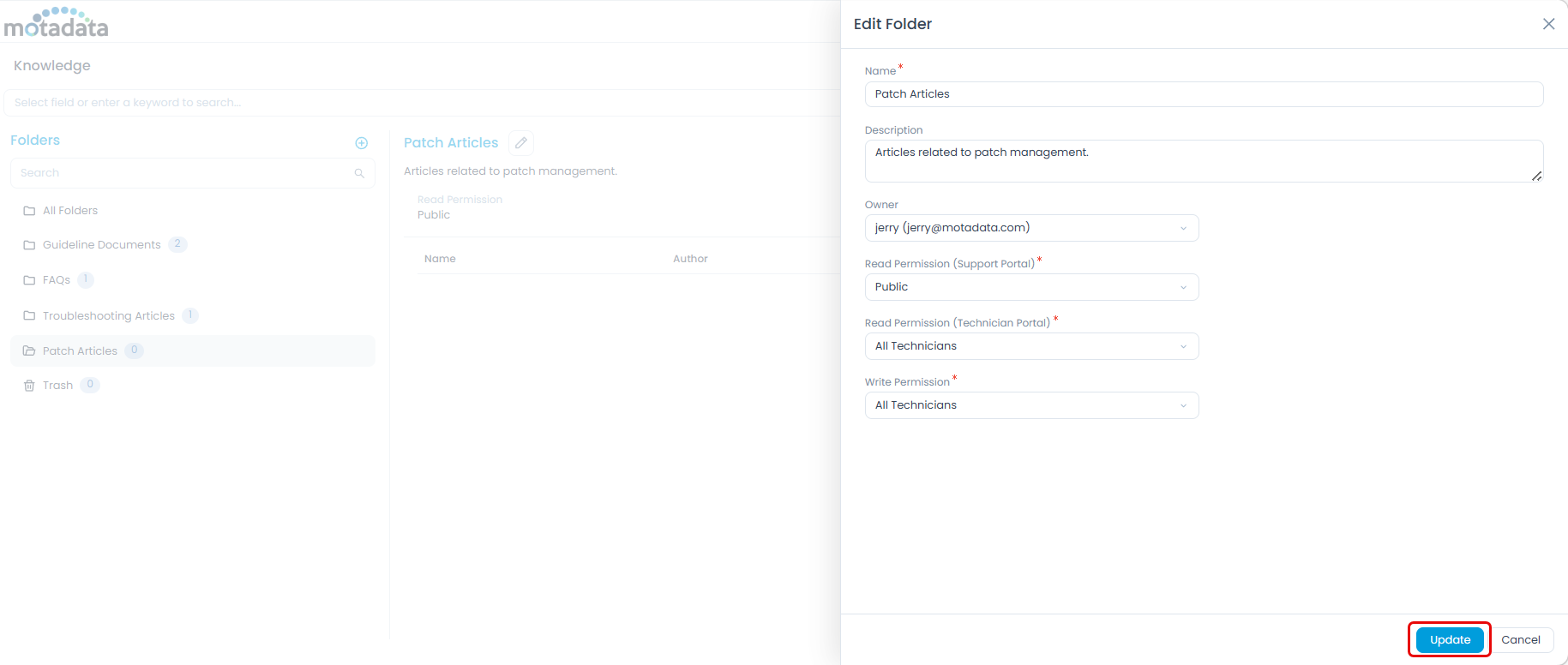Image resolution: width=1568 pixels, height=665 pixels.
Task: Open Read Permission Support Portal dropdown
Action: click(1031, 287)
